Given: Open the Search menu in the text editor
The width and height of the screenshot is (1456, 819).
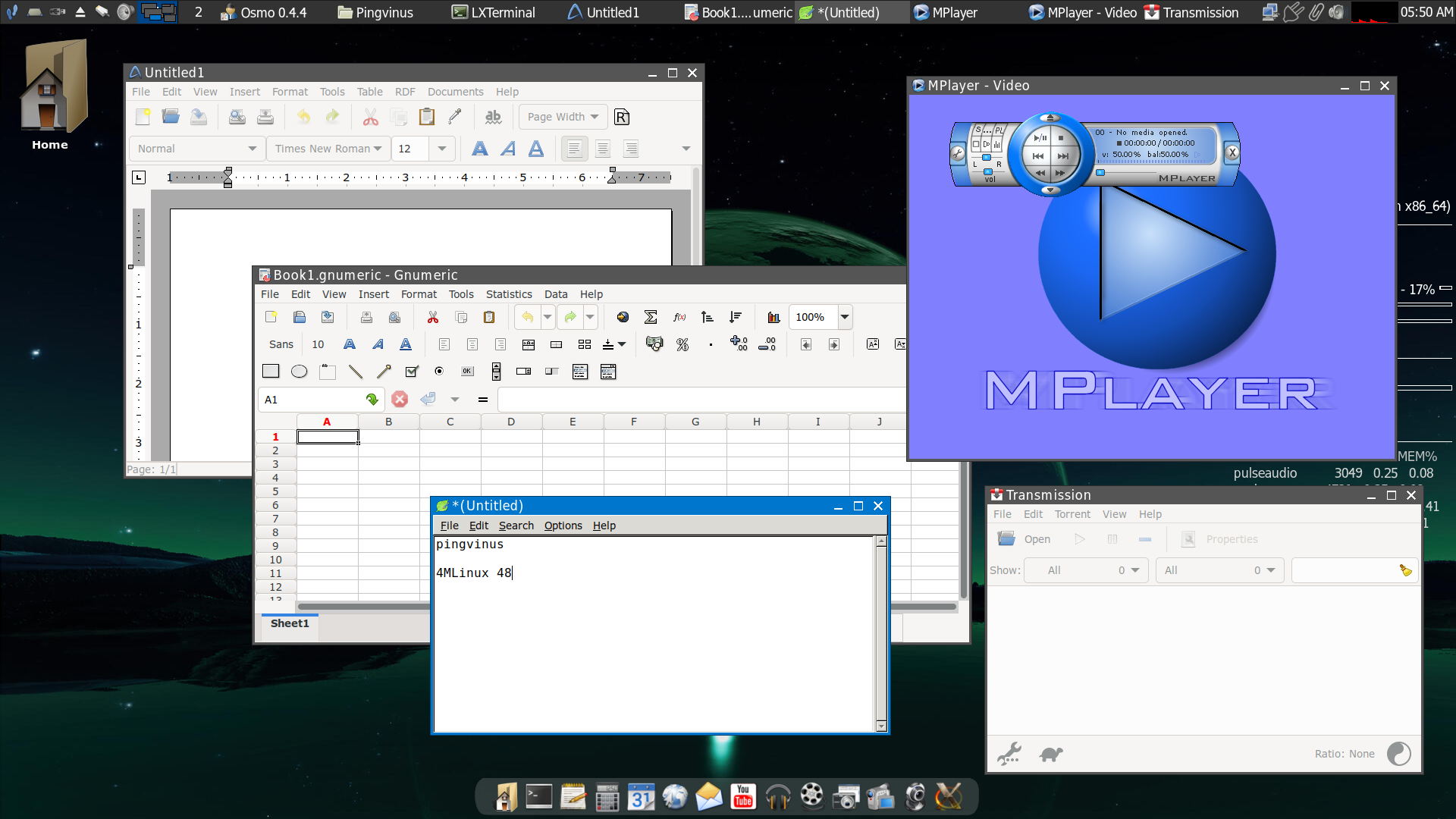Looking at the screenshot, I should pyautogui.click(x=516, y=526).
